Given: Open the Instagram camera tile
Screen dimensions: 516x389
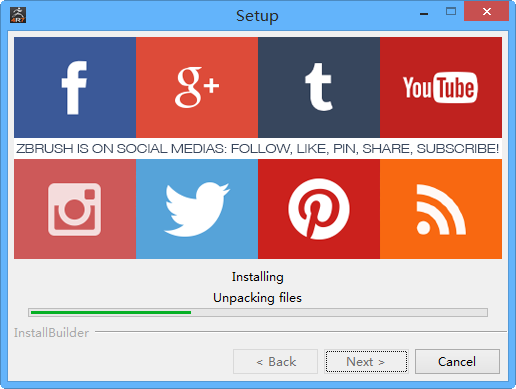Looking at the screenshot, I should pos(75,209).
